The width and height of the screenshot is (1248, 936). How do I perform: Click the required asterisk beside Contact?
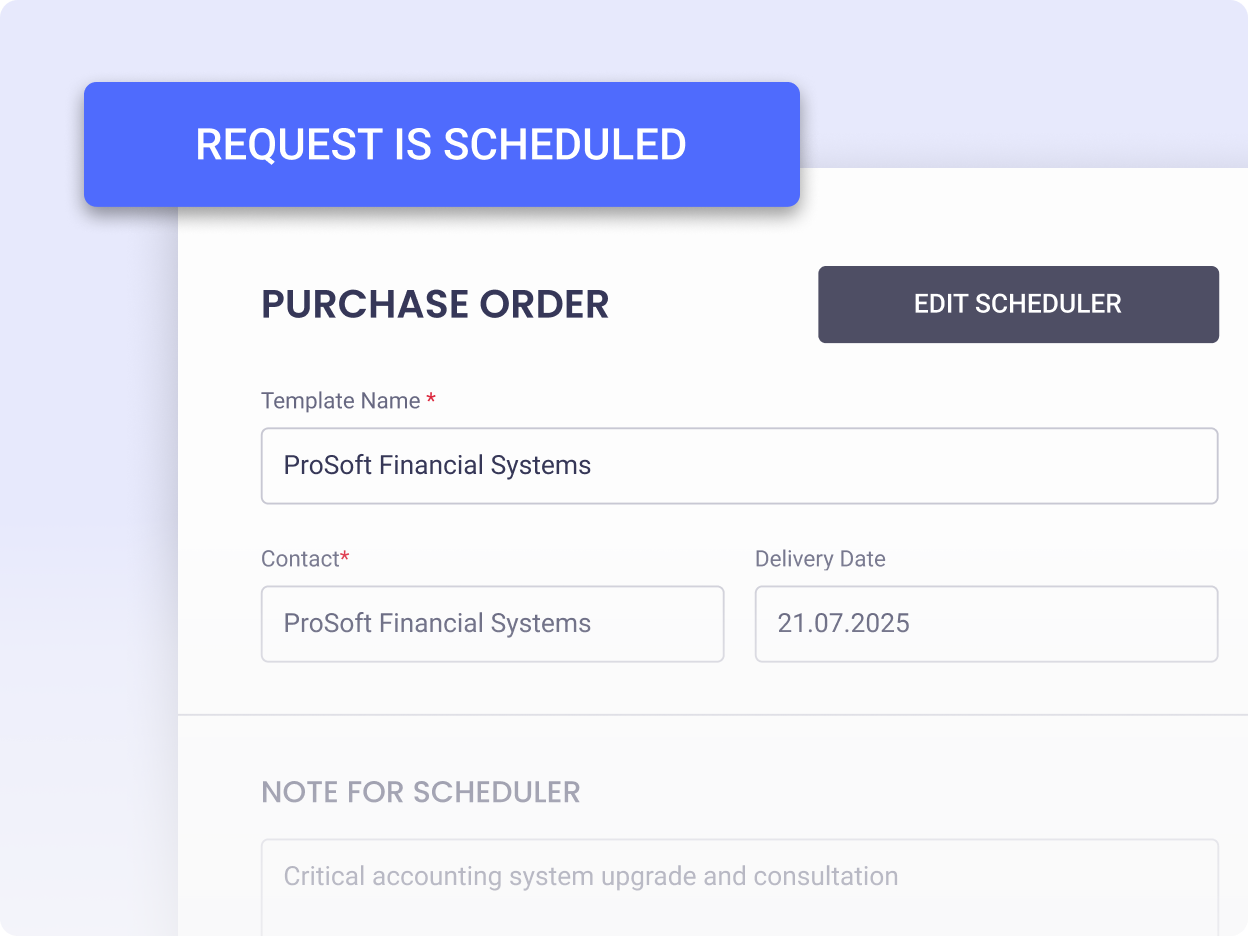pos(344,556)
